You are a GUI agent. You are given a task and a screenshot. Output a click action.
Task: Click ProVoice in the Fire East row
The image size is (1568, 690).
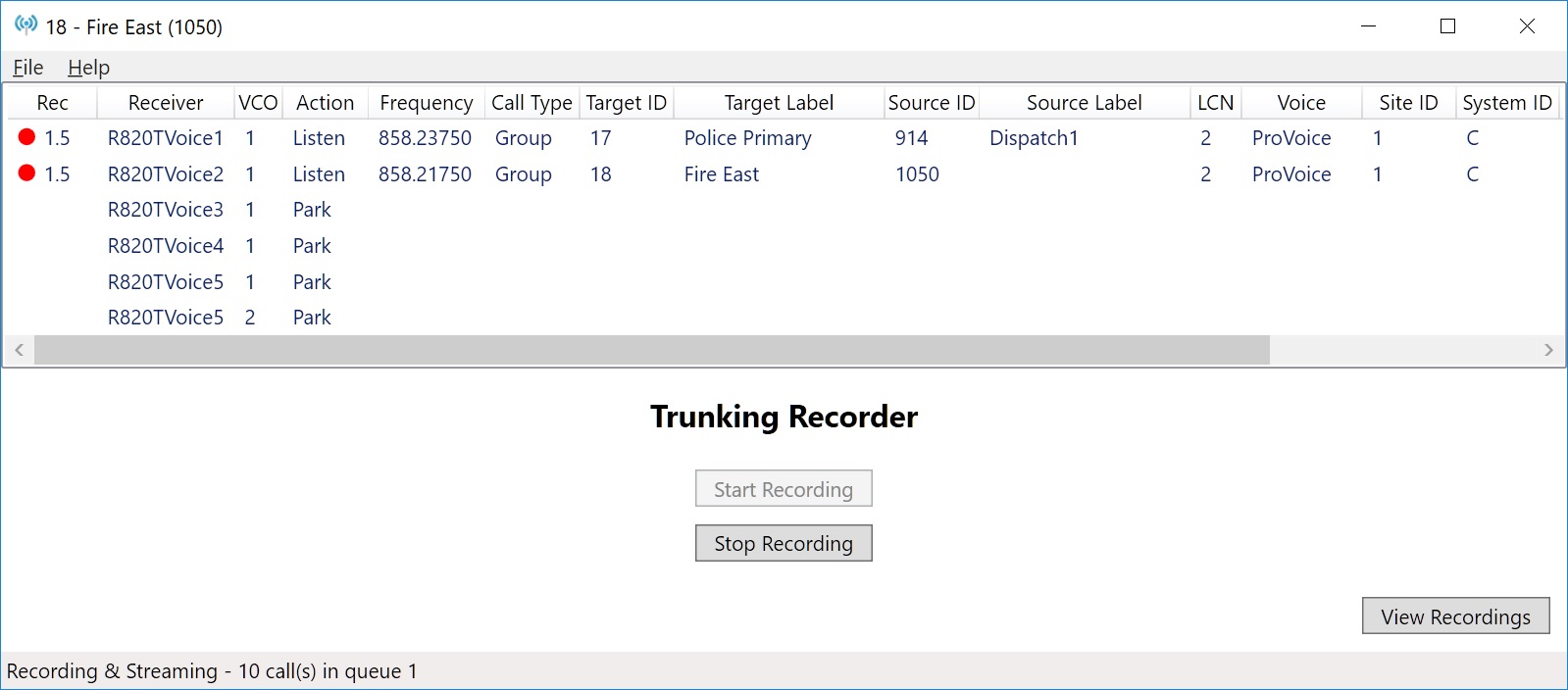(1291, 174)
